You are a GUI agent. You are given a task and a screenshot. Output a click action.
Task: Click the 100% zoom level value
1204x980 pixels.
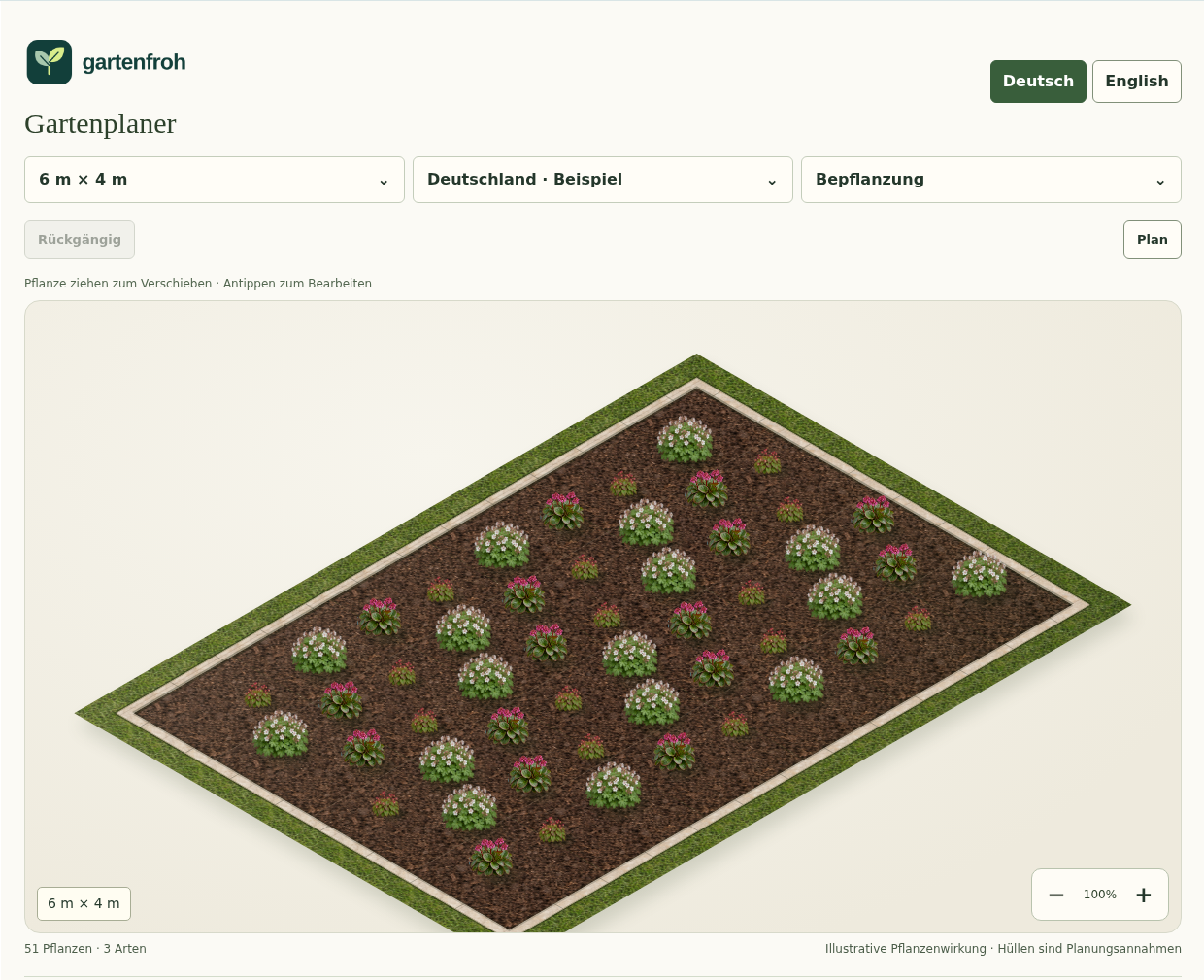(x=1100, y=895)
